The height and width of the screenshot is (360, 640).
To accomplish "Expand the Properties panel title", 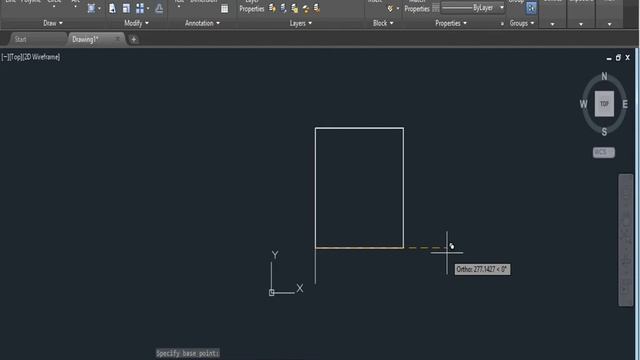I will click(451, 23).
